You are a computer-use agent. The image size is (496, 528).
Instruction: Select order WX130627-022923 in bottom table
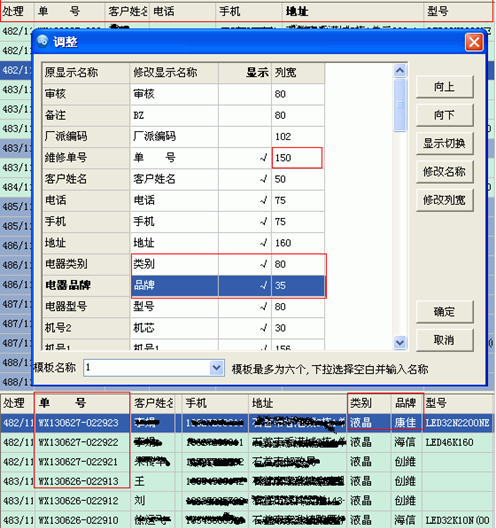[82, 423]
